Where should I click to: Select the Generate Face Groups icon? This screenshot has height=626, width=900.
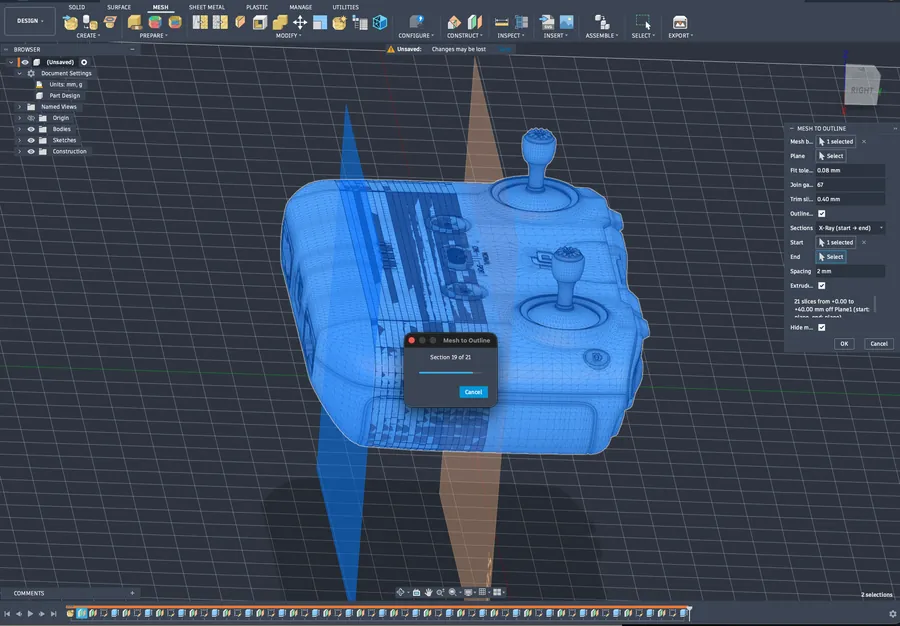[155, 22]
